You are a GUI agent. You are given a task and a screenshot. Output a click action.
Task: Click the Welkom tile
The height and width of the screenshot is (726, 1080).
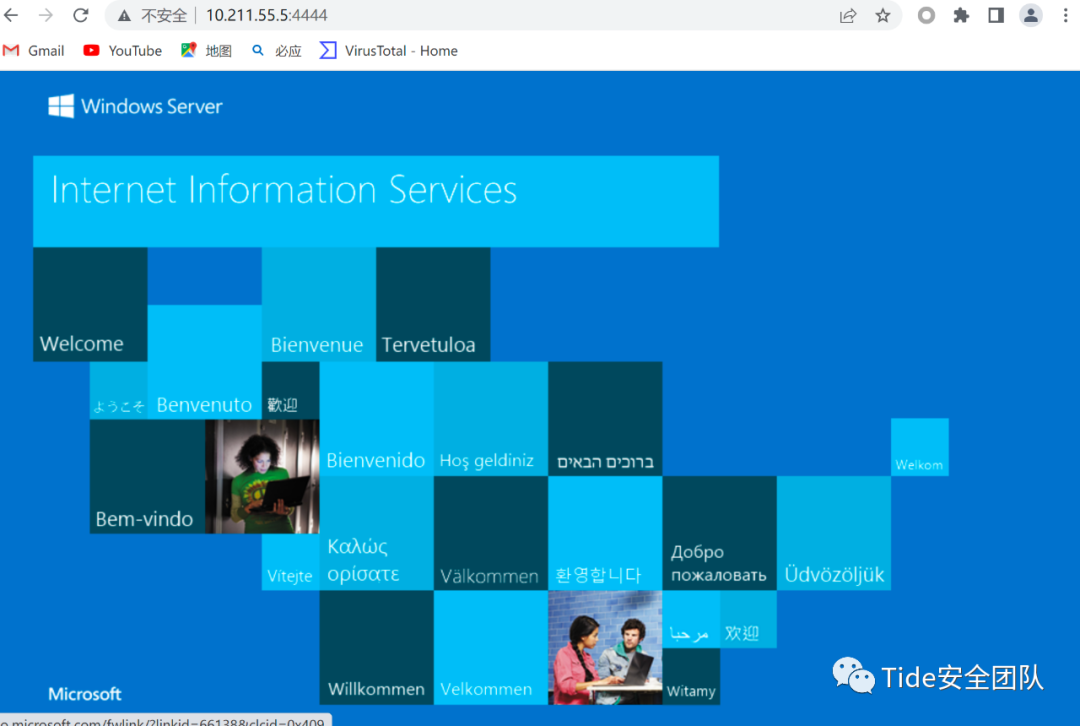coord(920,447)
